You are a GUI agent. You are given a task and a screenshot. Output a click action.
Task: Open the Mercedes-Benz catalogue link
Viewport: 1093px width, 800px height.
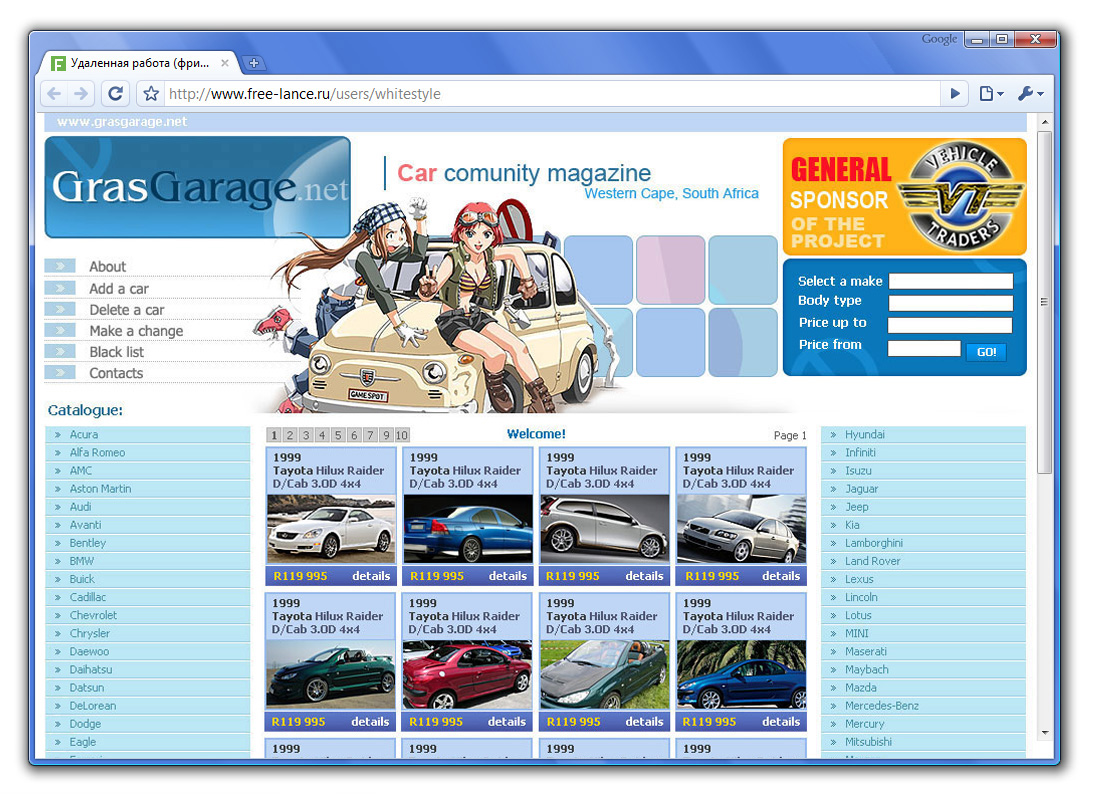coord(882,706)
